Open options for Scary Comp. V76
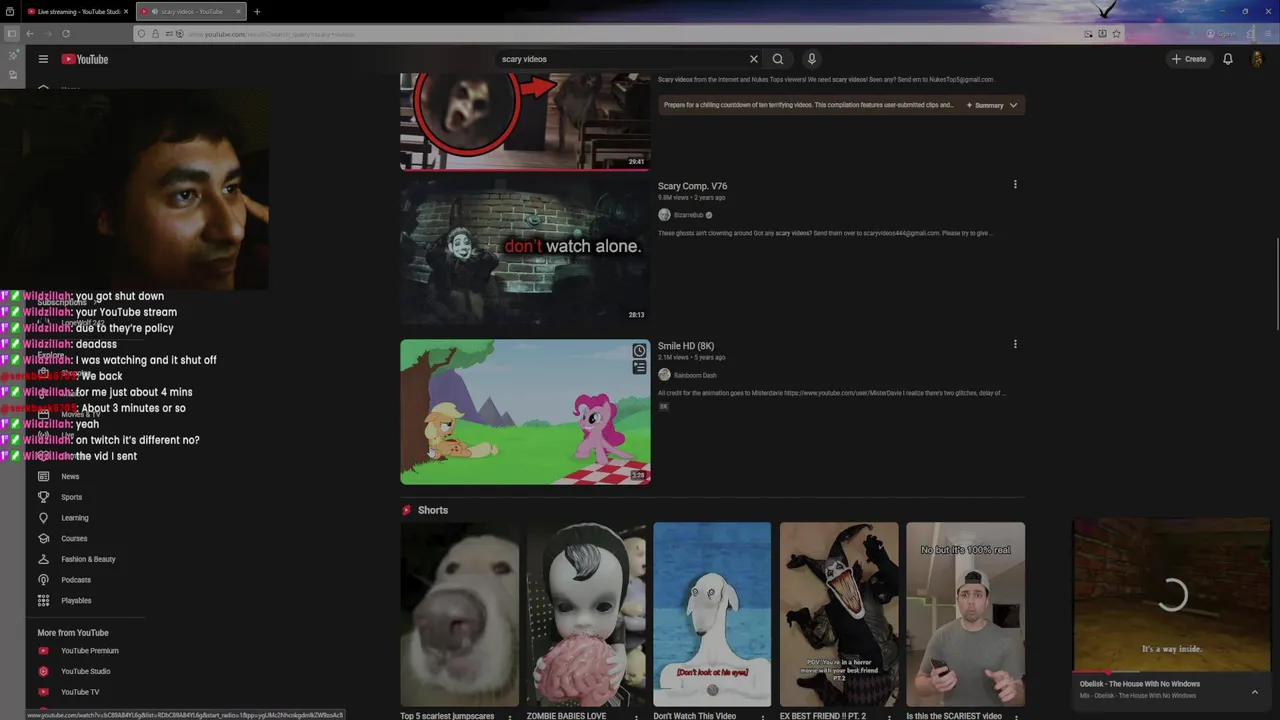 (x=1015, y=184)
